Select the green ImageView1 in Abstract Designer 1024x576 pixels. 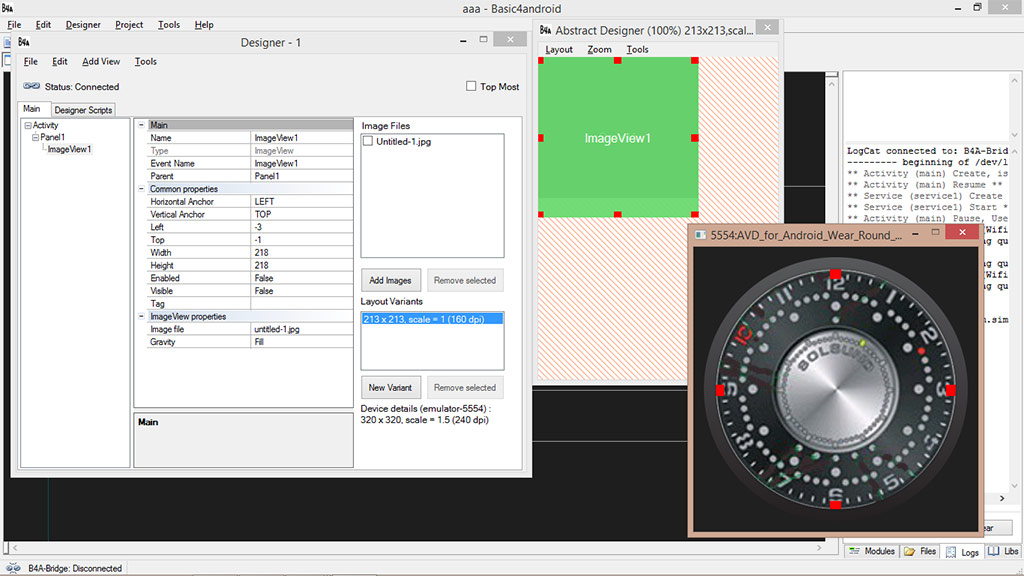click(x=617, y=138)
